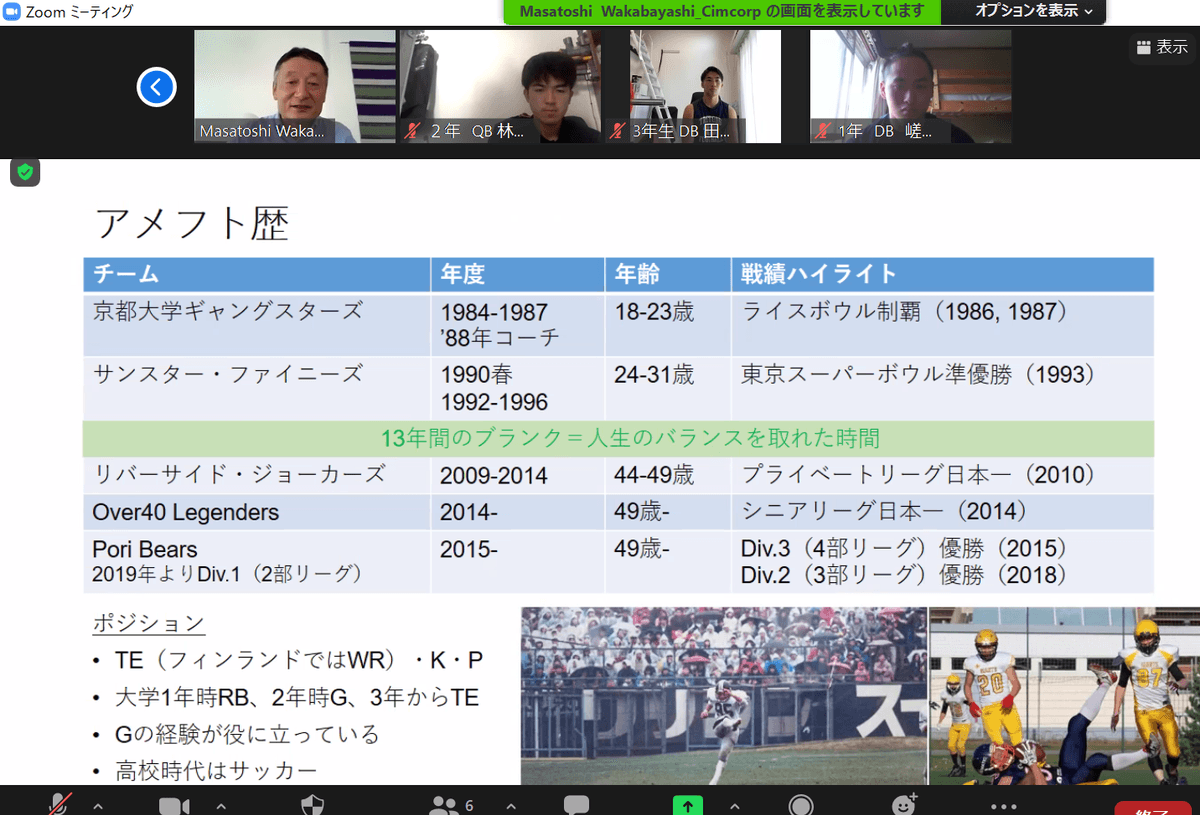Screen dimensions: 1200x815
Task: Click the green Share Screen icon
Action: point(687,805)
